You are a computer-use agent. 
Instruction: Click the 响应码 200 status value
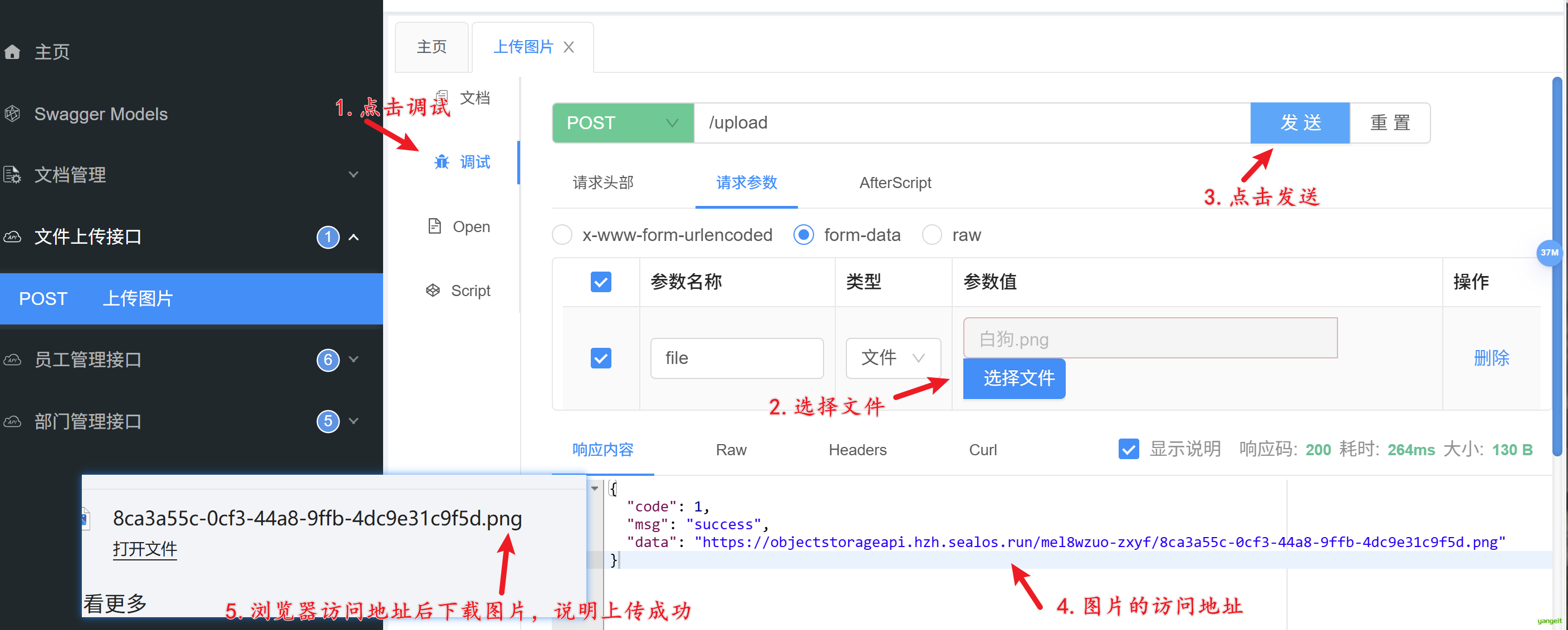(1318, 450)
